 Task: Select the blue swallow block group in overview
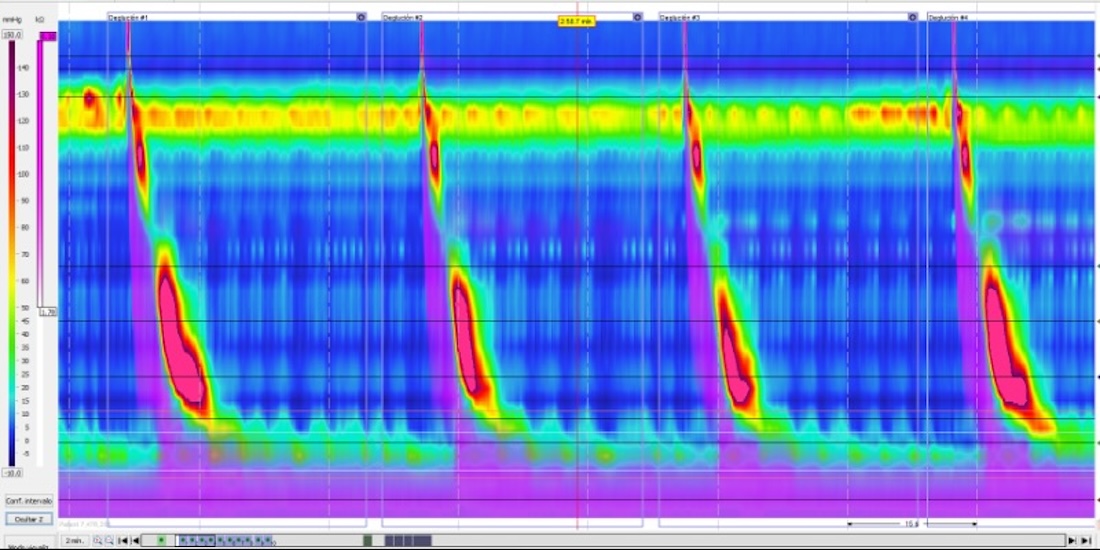(x=224, y=540)
